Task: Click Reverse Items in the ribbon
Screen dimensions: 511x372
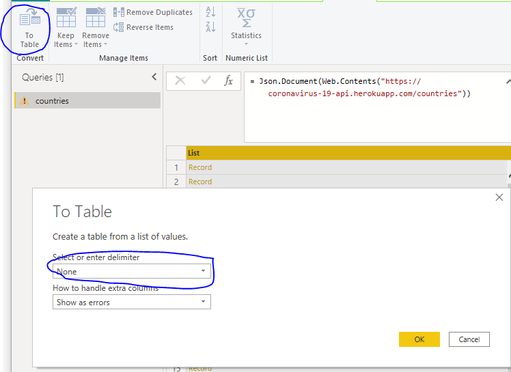Action: (x=143, y=27)
